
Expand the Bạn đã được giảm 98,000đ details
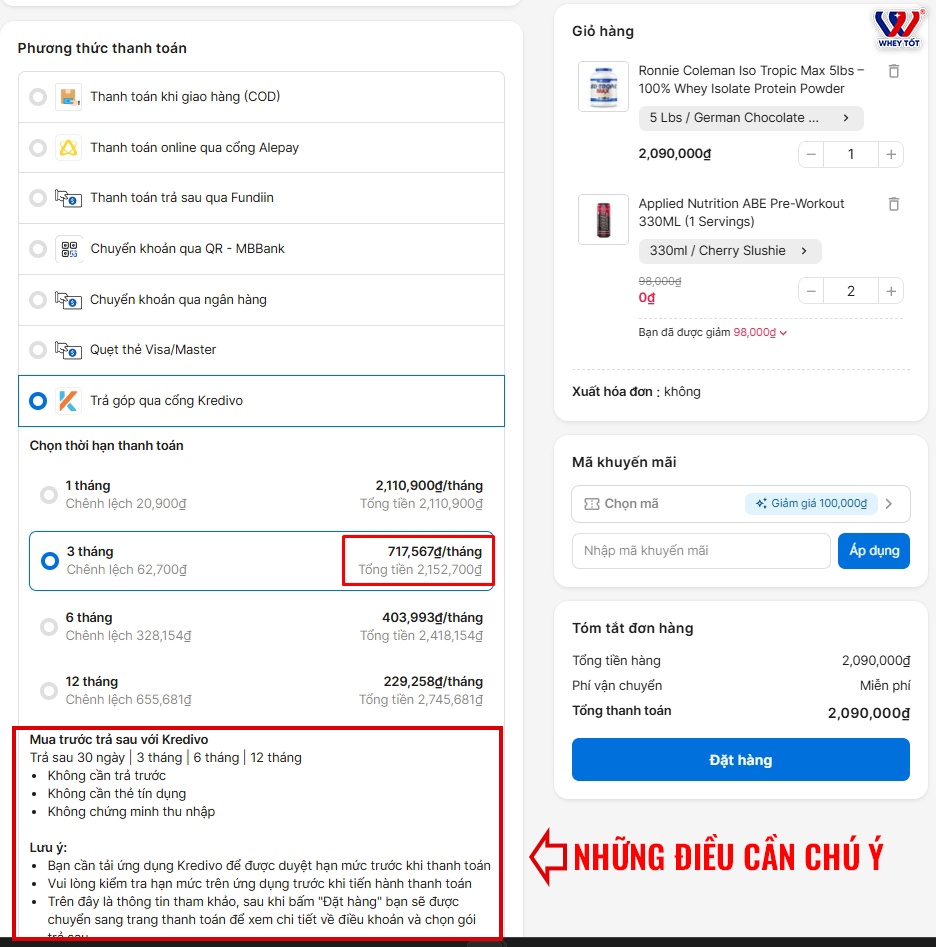tap(713, 333)
